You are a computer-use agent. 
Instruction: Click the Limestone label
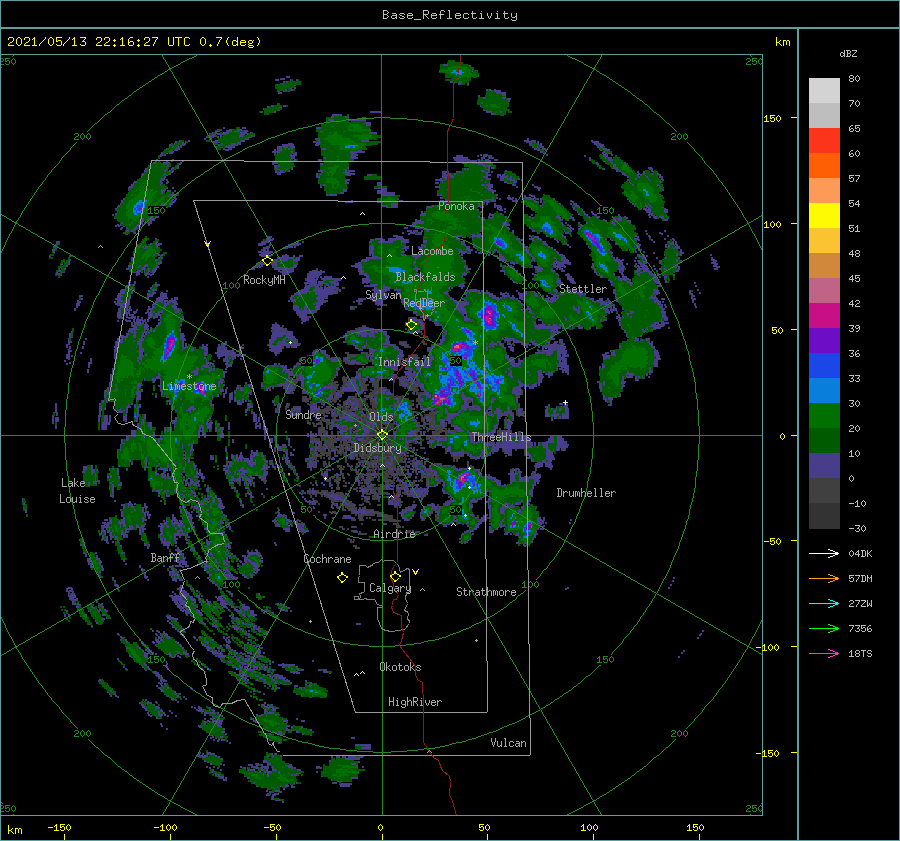pos(189,386)
